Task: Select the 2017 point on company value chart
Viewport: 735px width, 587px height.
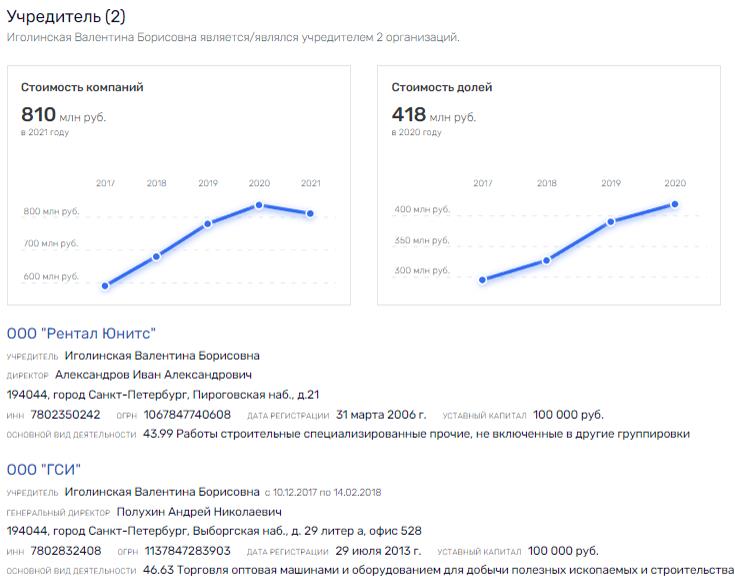Action: tap(105, 286)
